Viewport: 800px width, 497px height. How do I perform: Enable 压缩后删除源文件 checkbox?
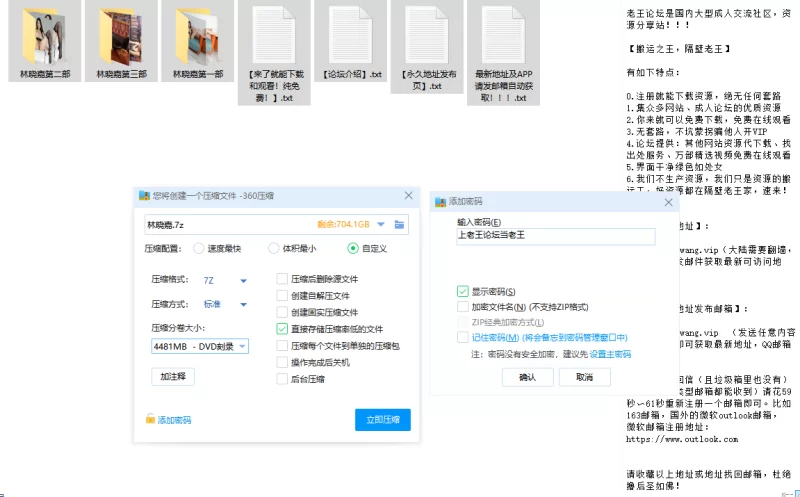click(x=282, y=279)
